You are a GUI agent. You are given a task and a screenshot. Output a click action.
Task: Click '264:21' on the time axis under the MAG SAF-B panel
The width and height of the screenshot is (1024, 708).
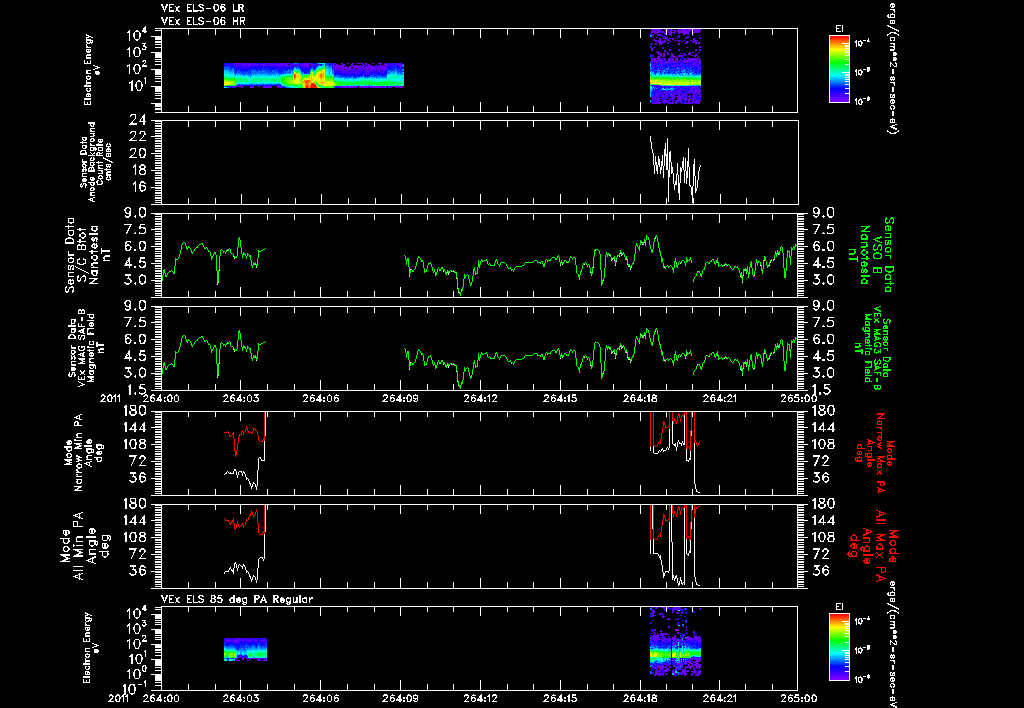720,398
